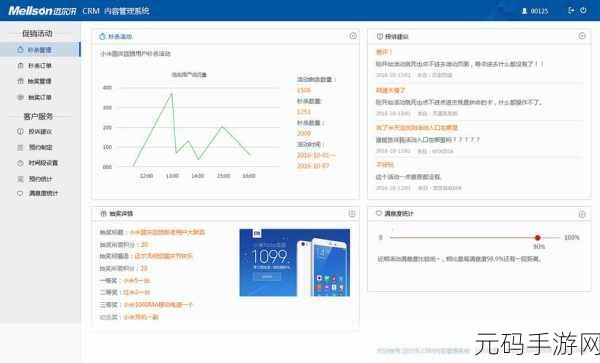Click the 满意度统计 heart icon in sidebar
The width and height of the screenshot is (600, 363).
[x=20, y=194]
